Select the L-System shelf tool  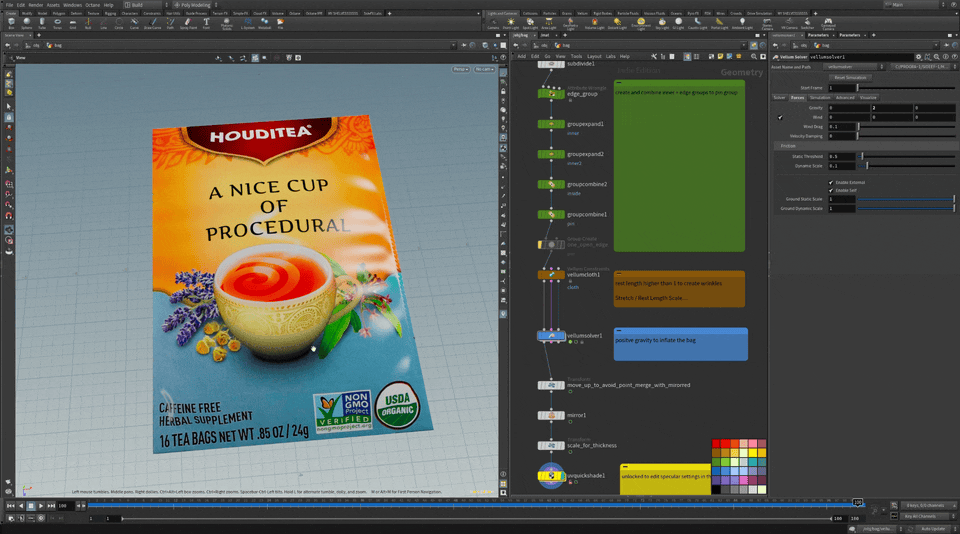click(x=247, y=23)
